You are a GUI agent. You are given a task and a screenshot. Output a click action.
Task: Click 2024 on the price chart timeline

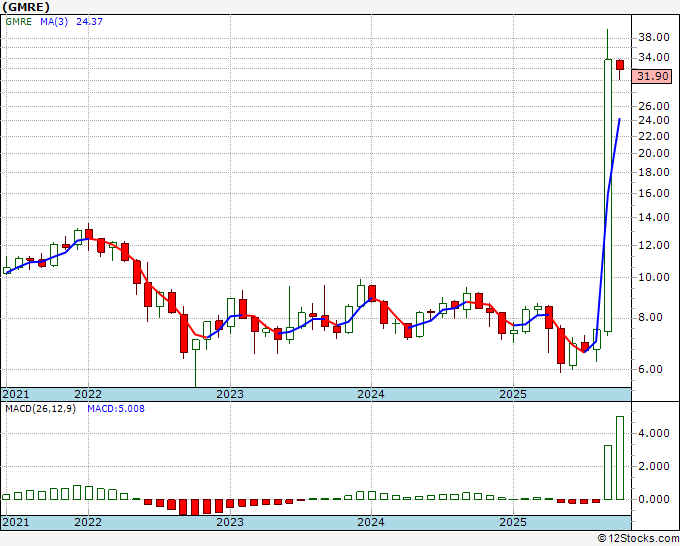371,394
